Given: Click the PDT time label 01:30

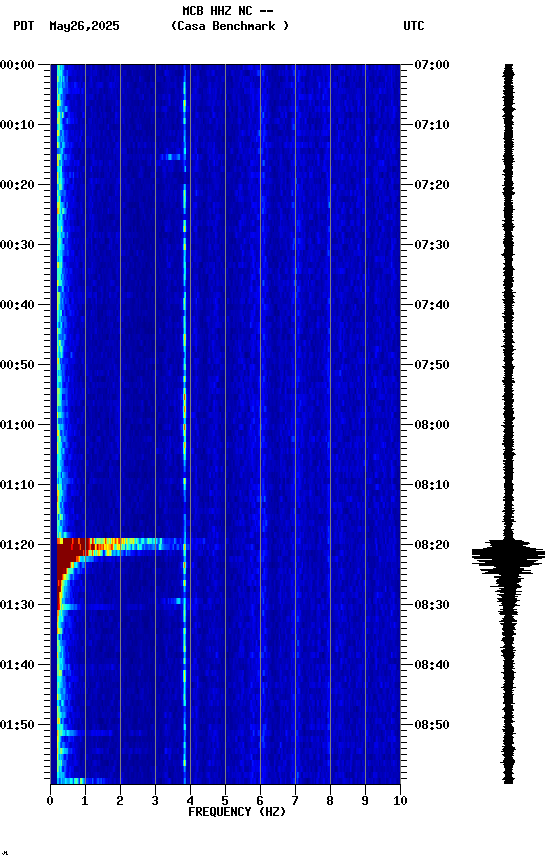Looking at the screenshot, I should pyautogui.click(x=17, y=605).
